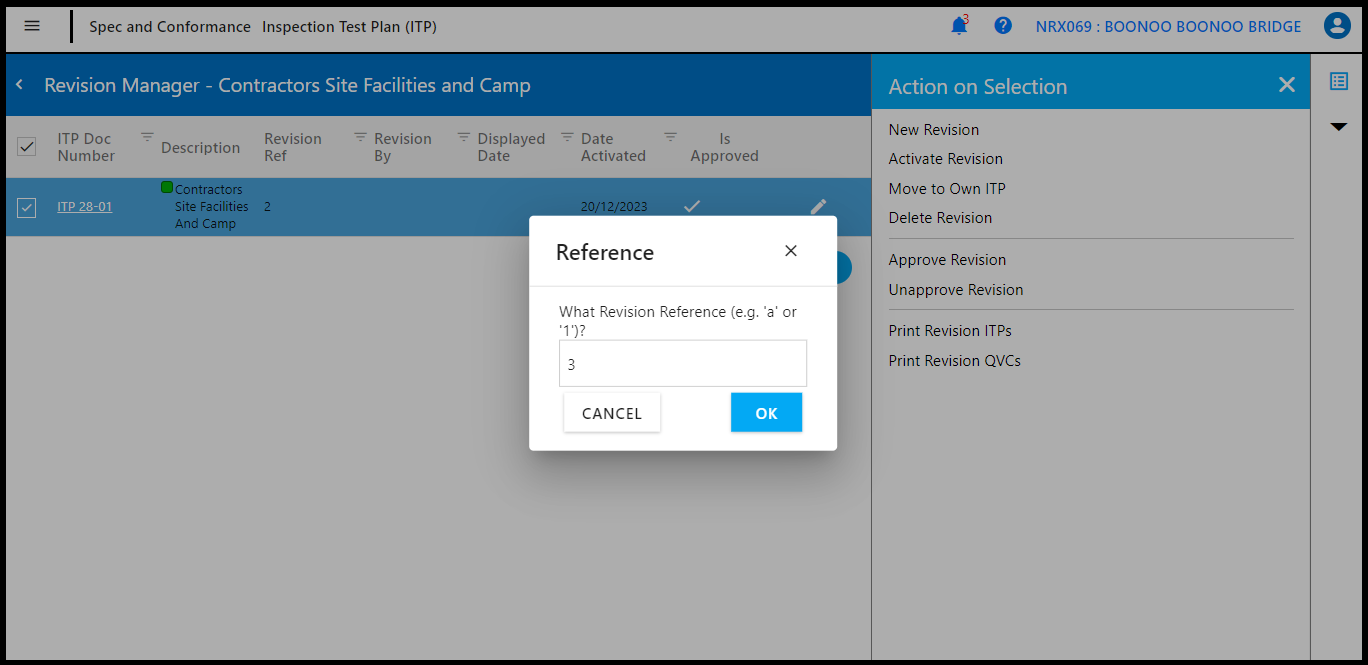Close the Reference dialog with X
Screen dimensions: 1368x665
[791, 251]
